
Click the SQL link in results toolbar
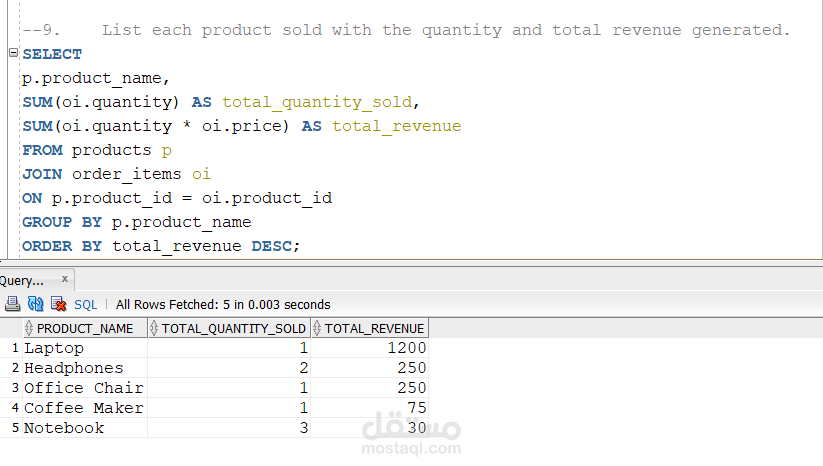click(x=86, y=304)
